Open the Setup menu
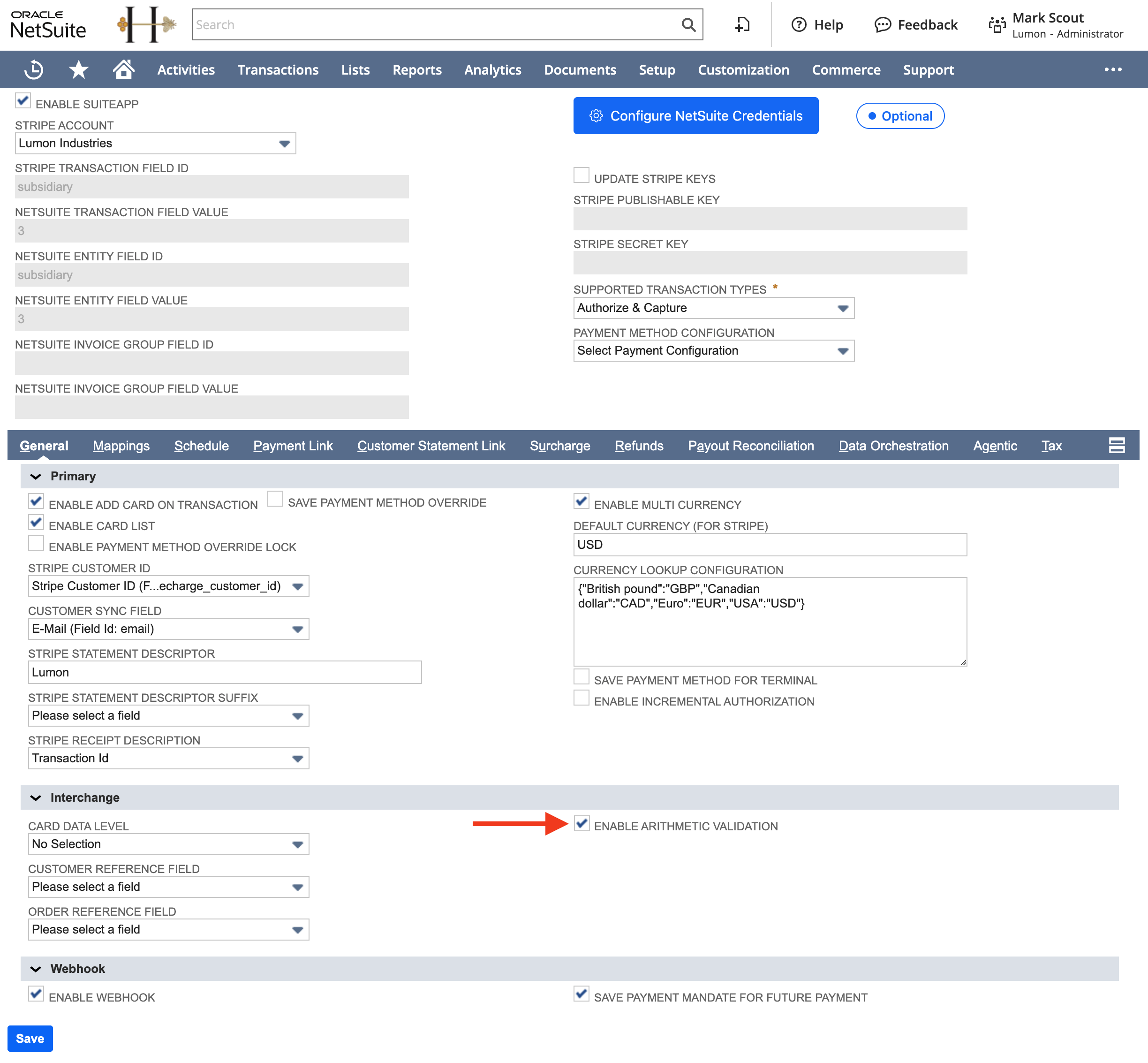This screenshot has height=1063, width=1148. 657,69
